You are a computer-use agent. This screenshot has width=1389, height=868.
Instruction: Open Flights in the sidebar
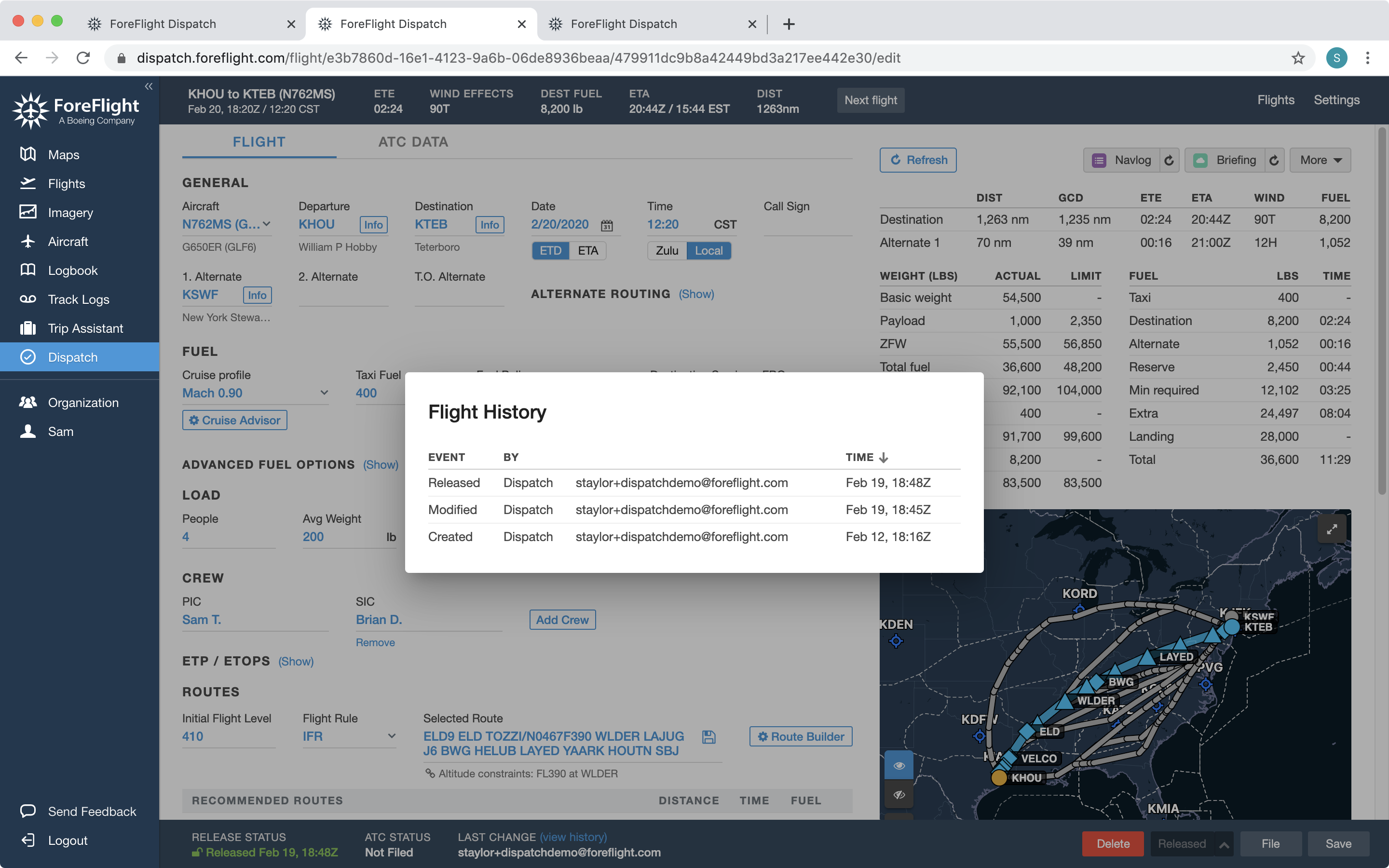[x=66, y=183]
